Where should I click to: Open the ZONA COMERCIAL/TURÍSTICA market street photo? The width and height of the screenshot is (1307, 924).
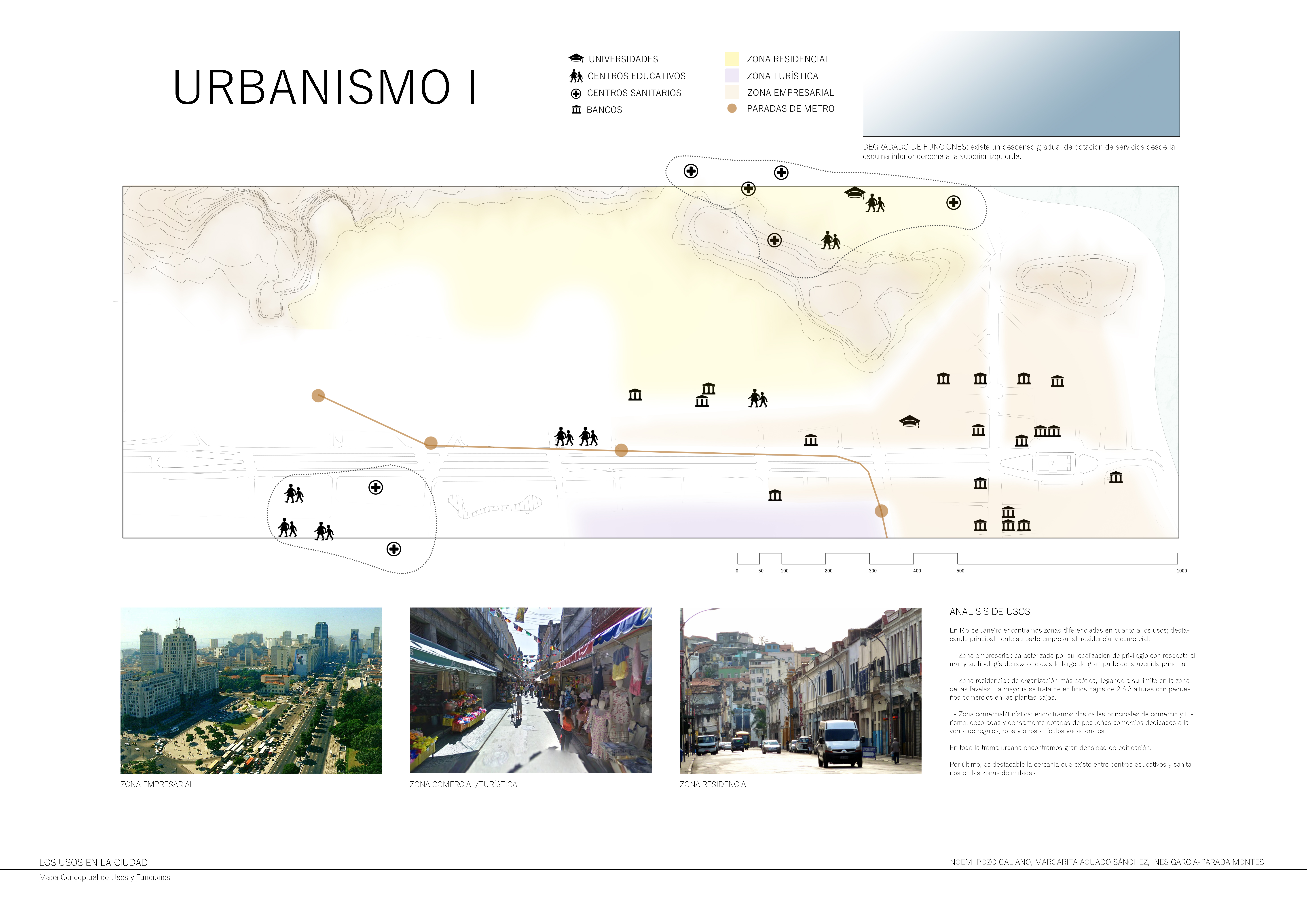(531, 690)
